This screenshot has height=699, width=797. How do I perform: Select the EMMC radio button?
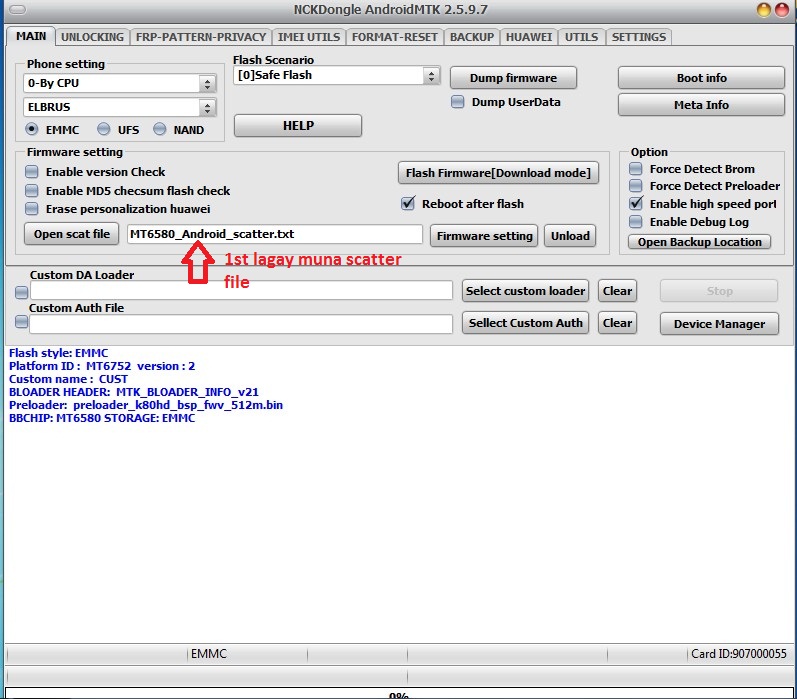(x=32, y=129)
